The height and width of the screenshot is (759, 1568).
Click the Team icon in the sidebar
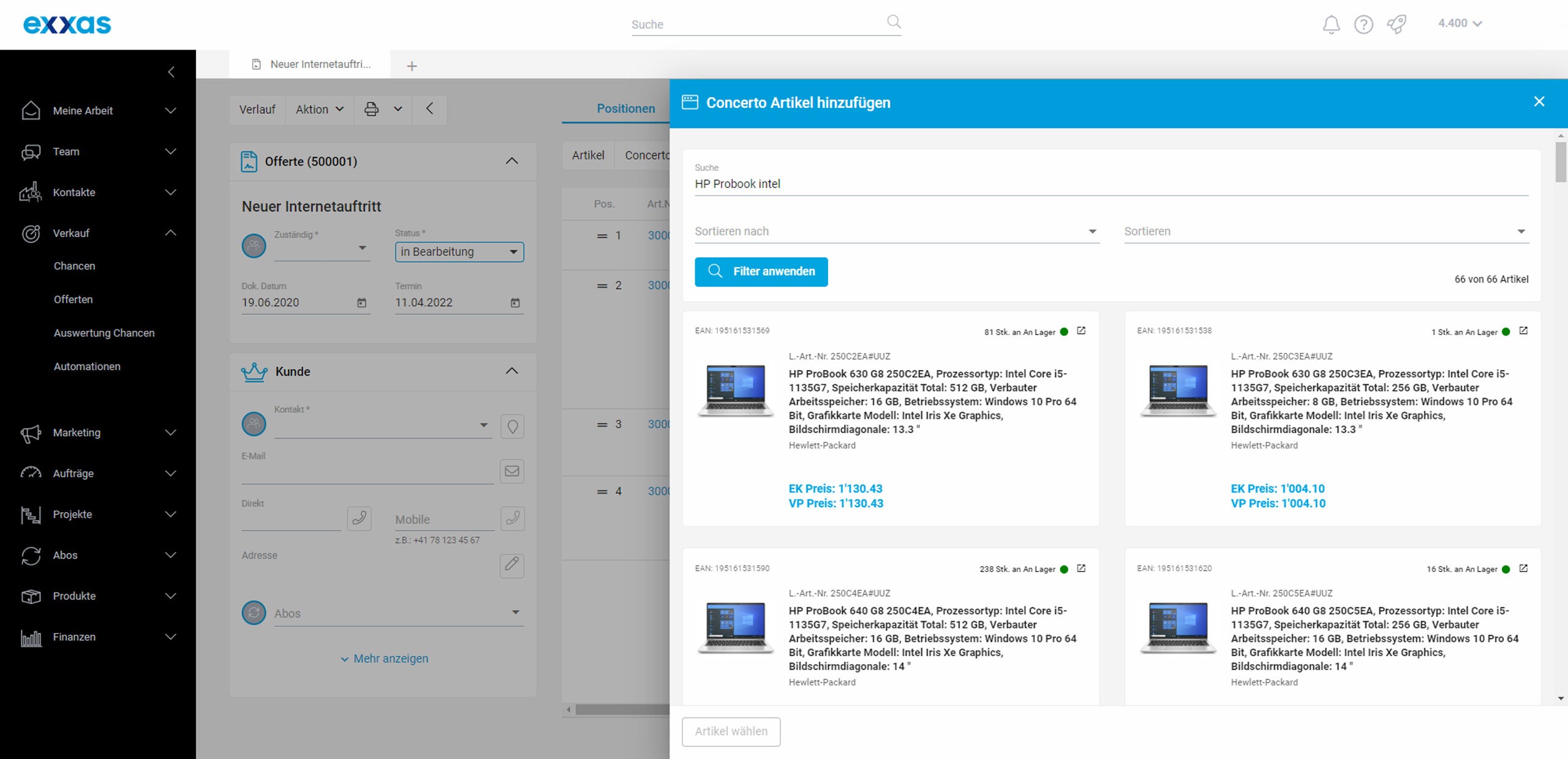(29, 151)
